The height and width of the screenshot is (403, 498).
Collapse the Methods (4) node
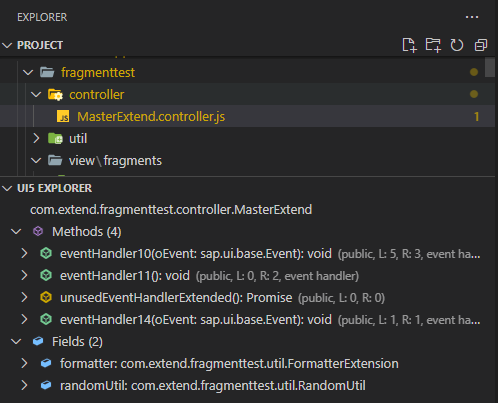click(x=16, y=231)
